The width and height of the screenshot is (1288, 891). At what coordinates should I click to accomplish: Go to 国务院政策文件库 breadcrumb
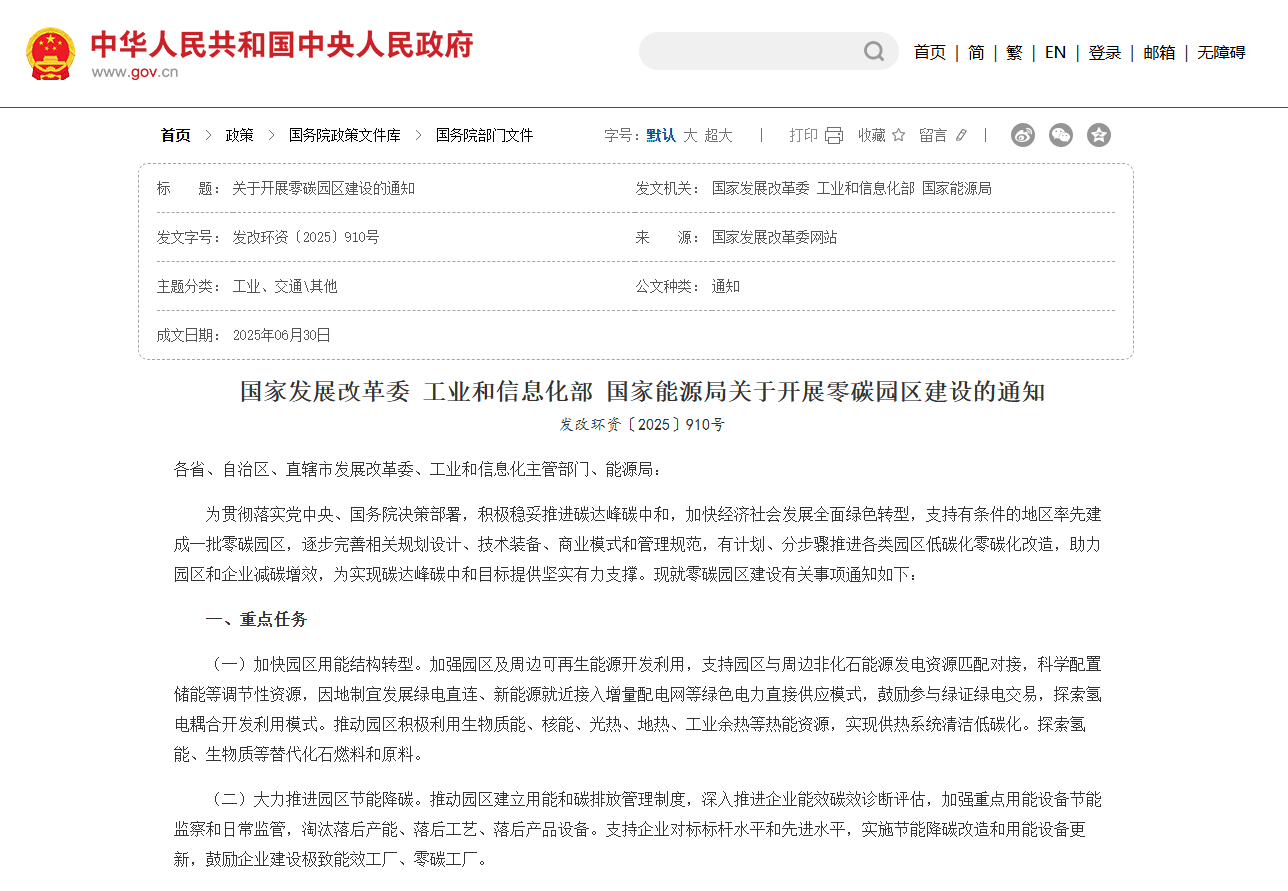click(344, 135)
